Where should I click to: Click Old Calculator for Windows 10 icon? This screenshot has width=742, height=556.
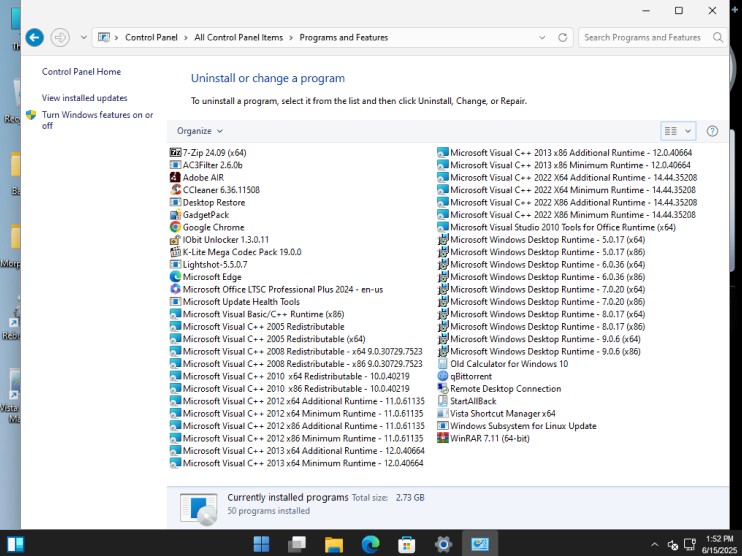[x=442, y=364]
